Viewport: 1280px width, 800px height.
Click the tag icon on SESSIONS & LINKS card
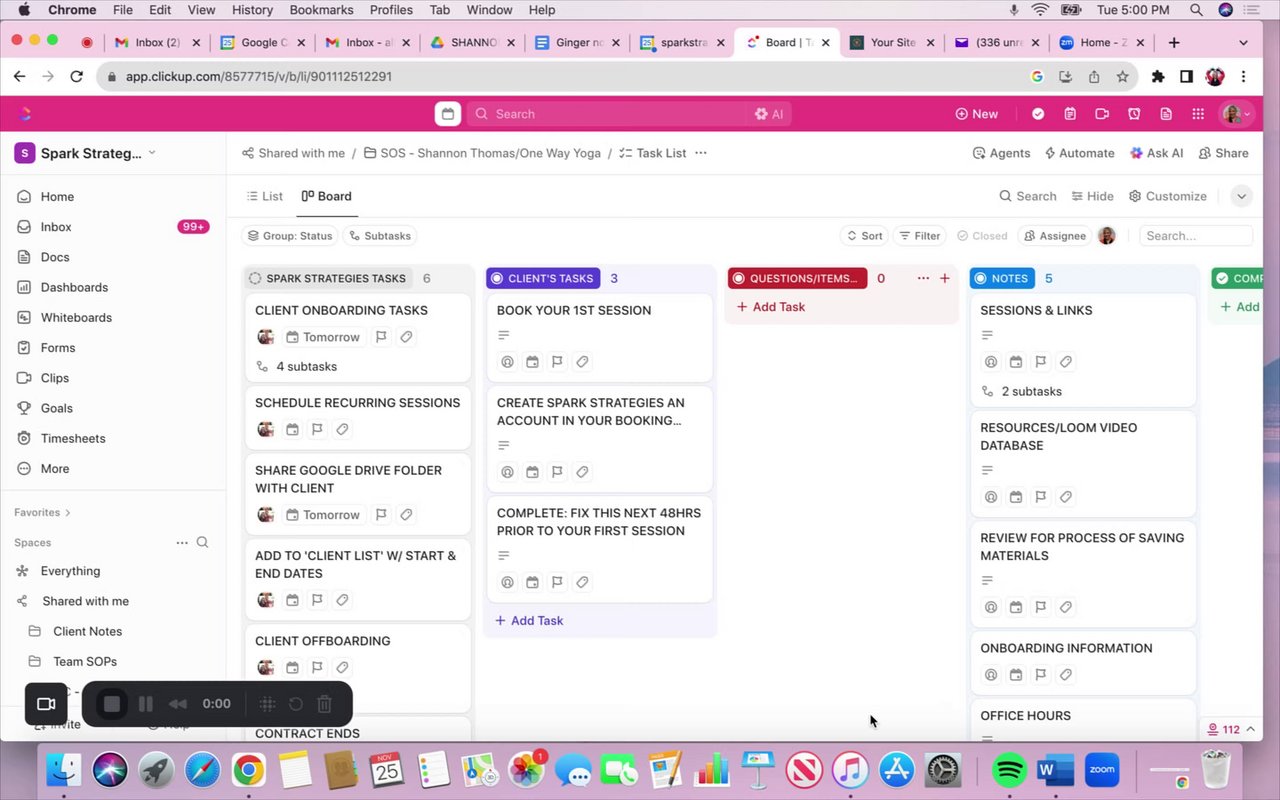1066,362
